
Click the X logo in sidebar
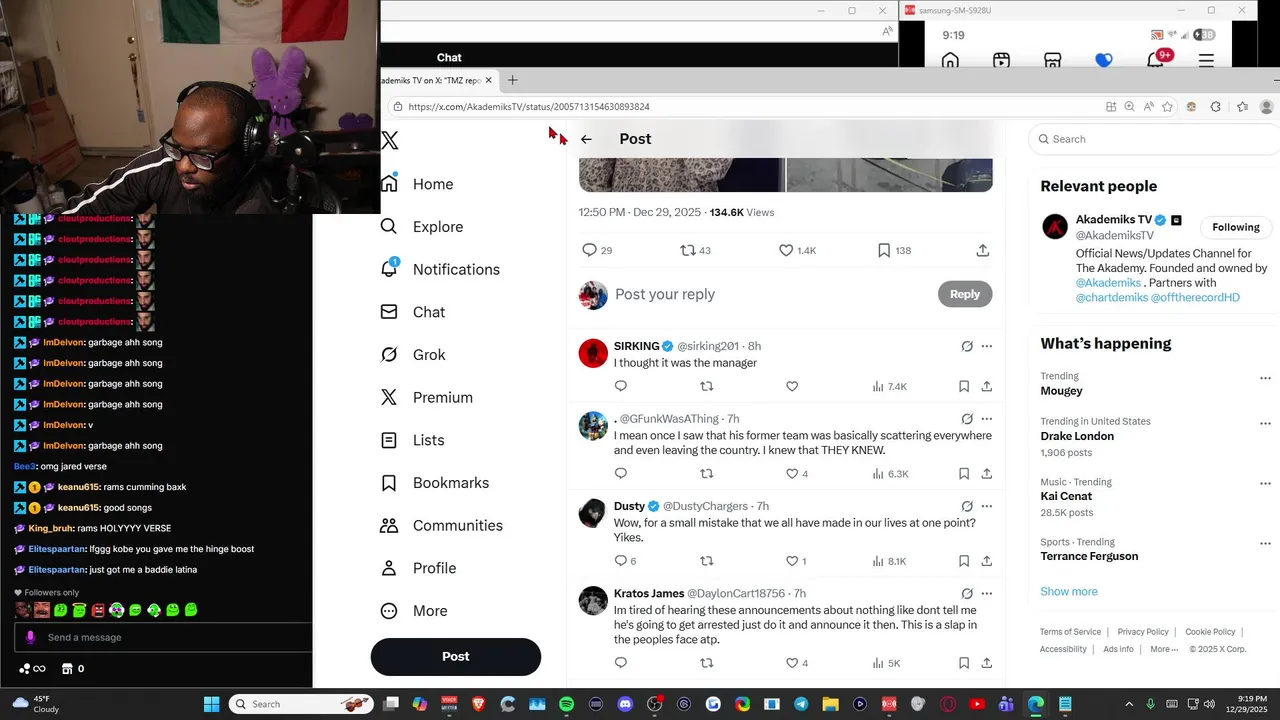tap(390, 141)
